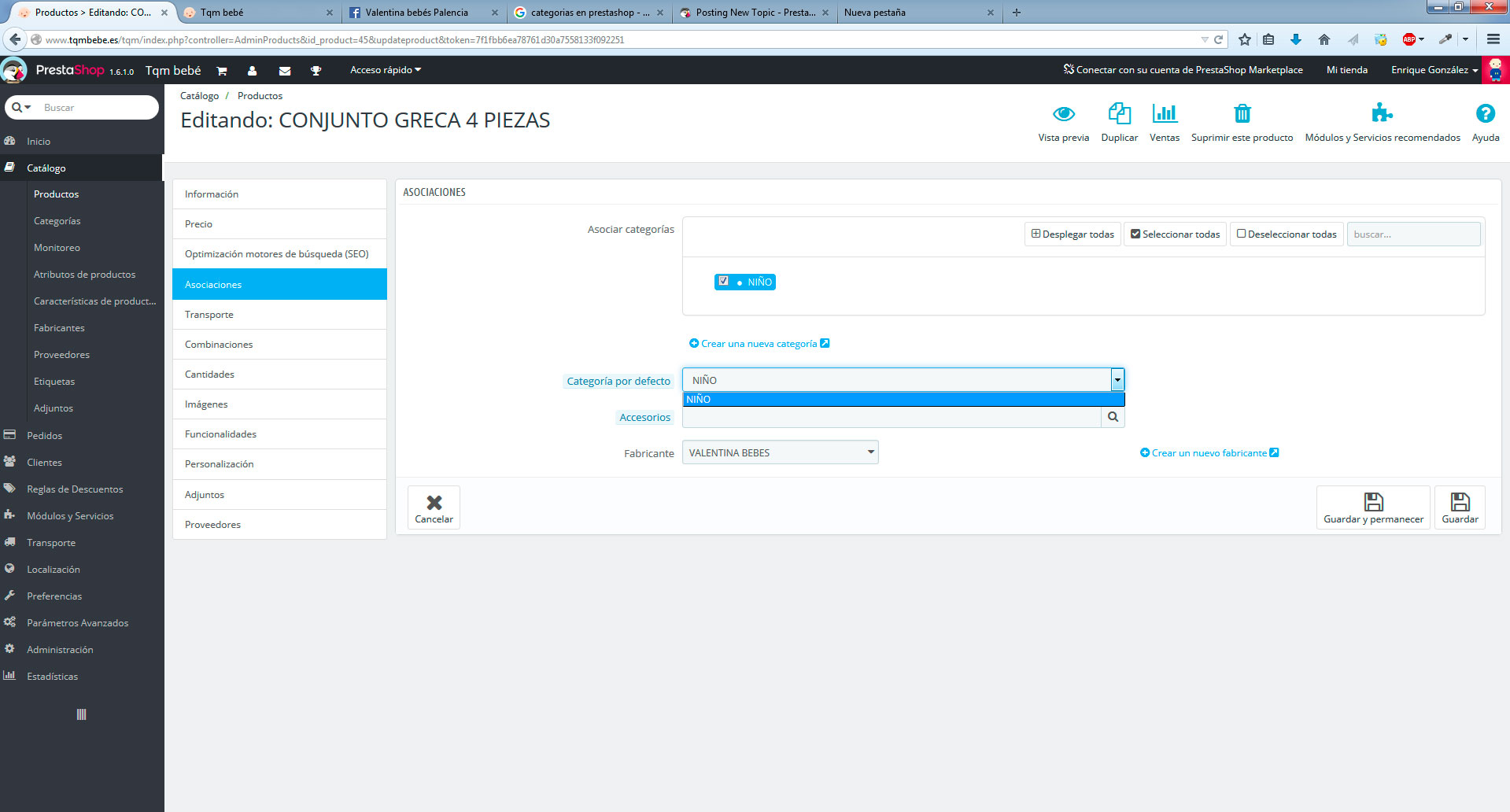Open the Categoría por defecto dropdown arrow
This screenshot has height=812, width=1510.
pyautogui.click(x=1117, y=380)
